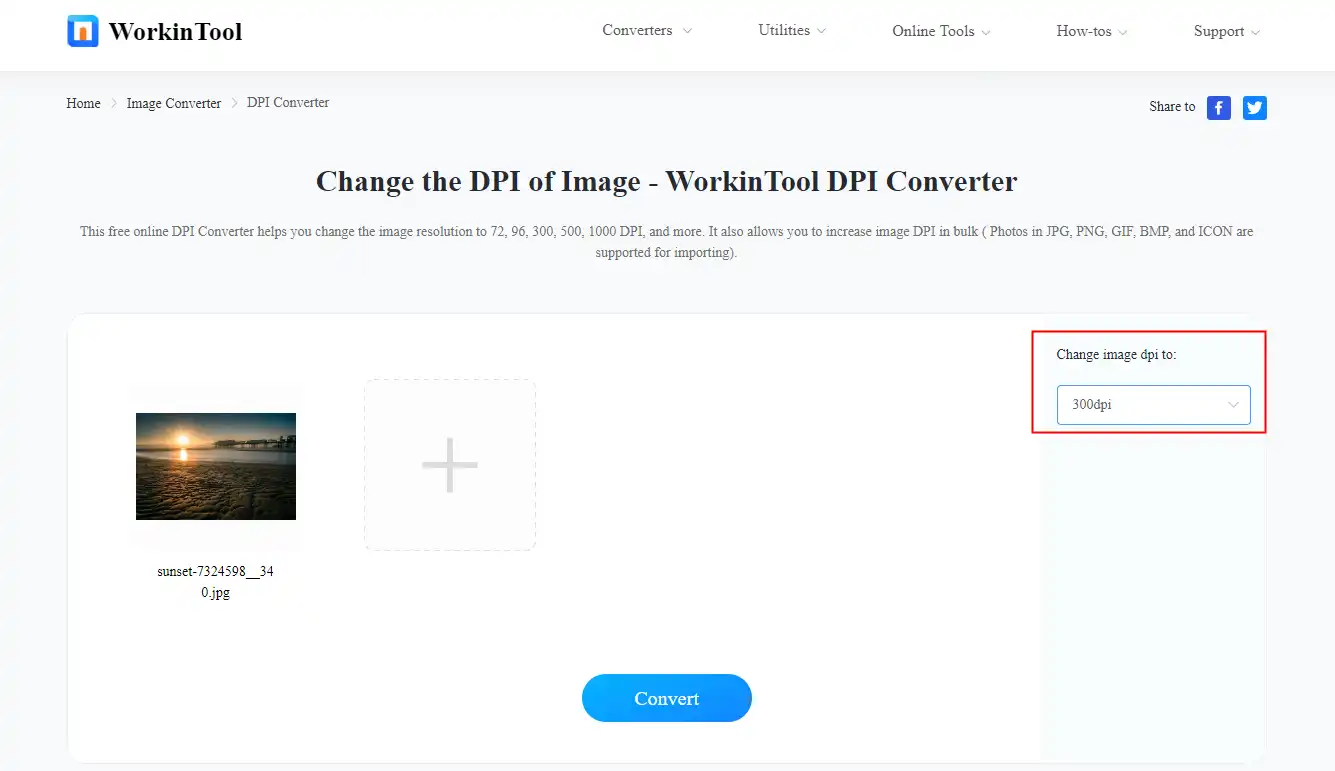Click the WorkinTool brand name
1335x771 pixels.
(x=175, y=32)
